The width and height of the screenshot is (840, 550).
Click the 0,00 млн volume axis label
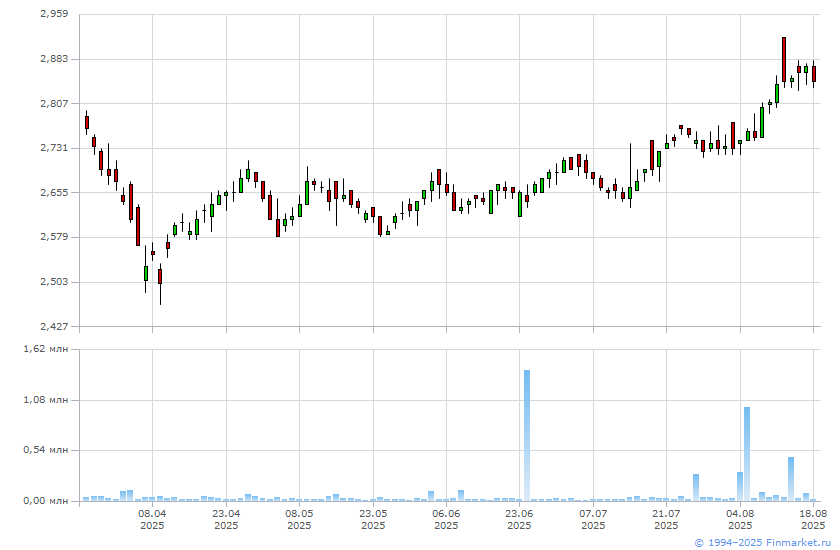pos(46,501)
